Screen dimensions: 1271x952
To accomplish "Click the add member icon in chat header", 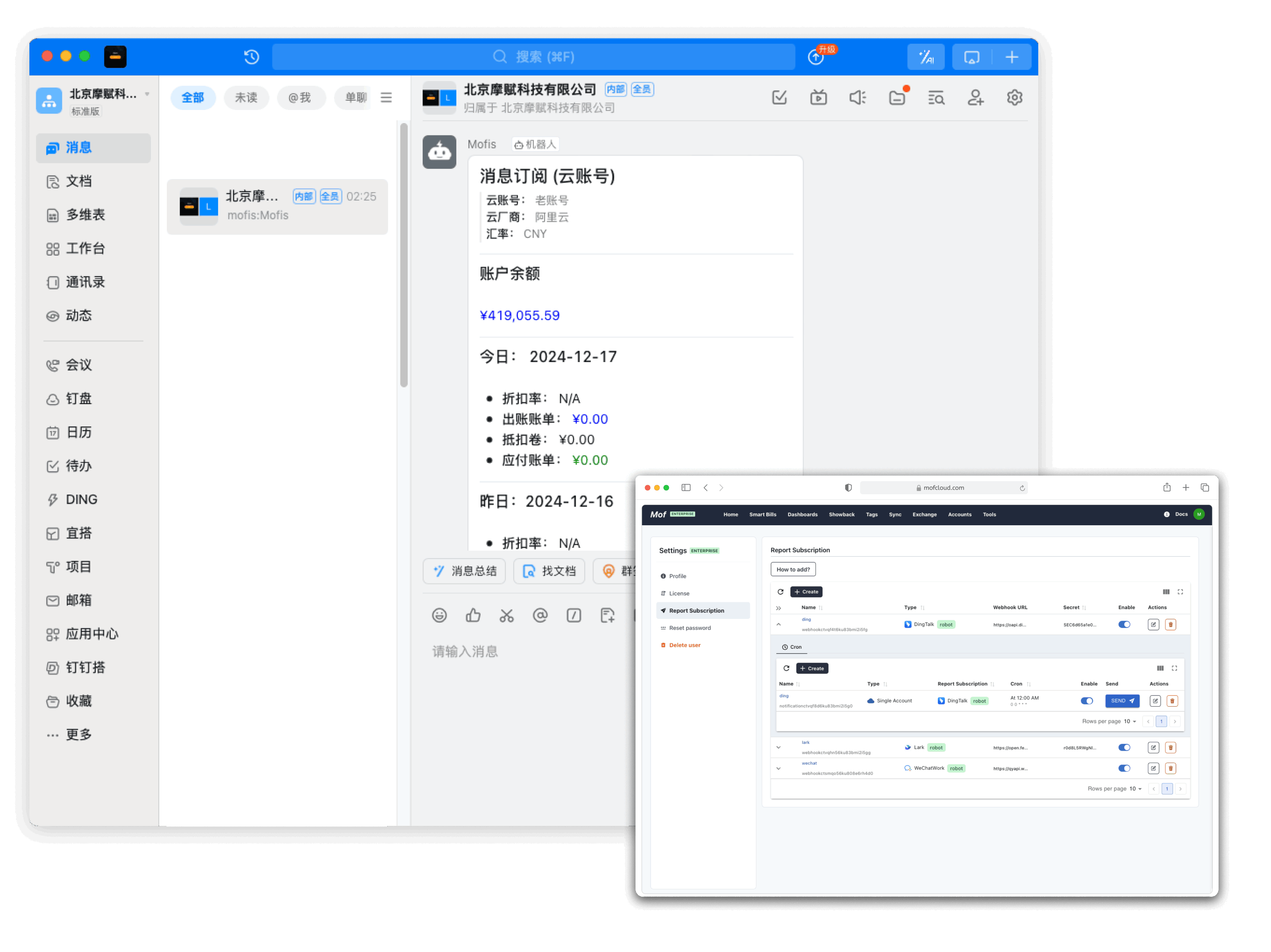I will point(975,98).
